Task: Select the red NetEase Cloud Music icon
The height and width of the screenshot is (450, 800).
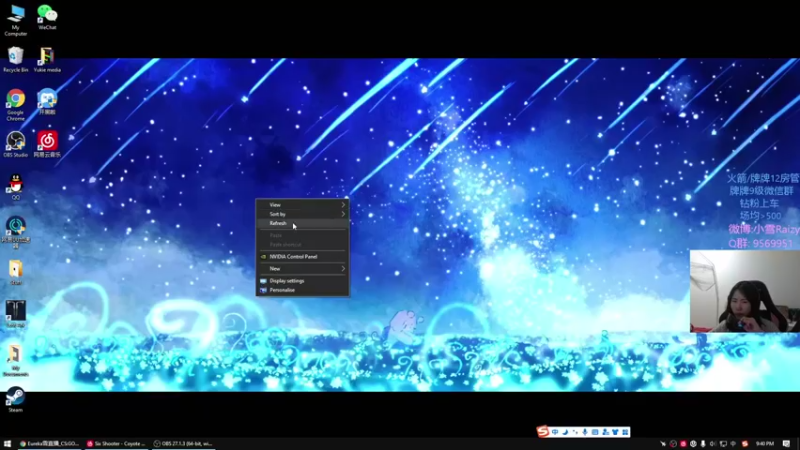Action: pyautogui.click(x=47, y=144)
